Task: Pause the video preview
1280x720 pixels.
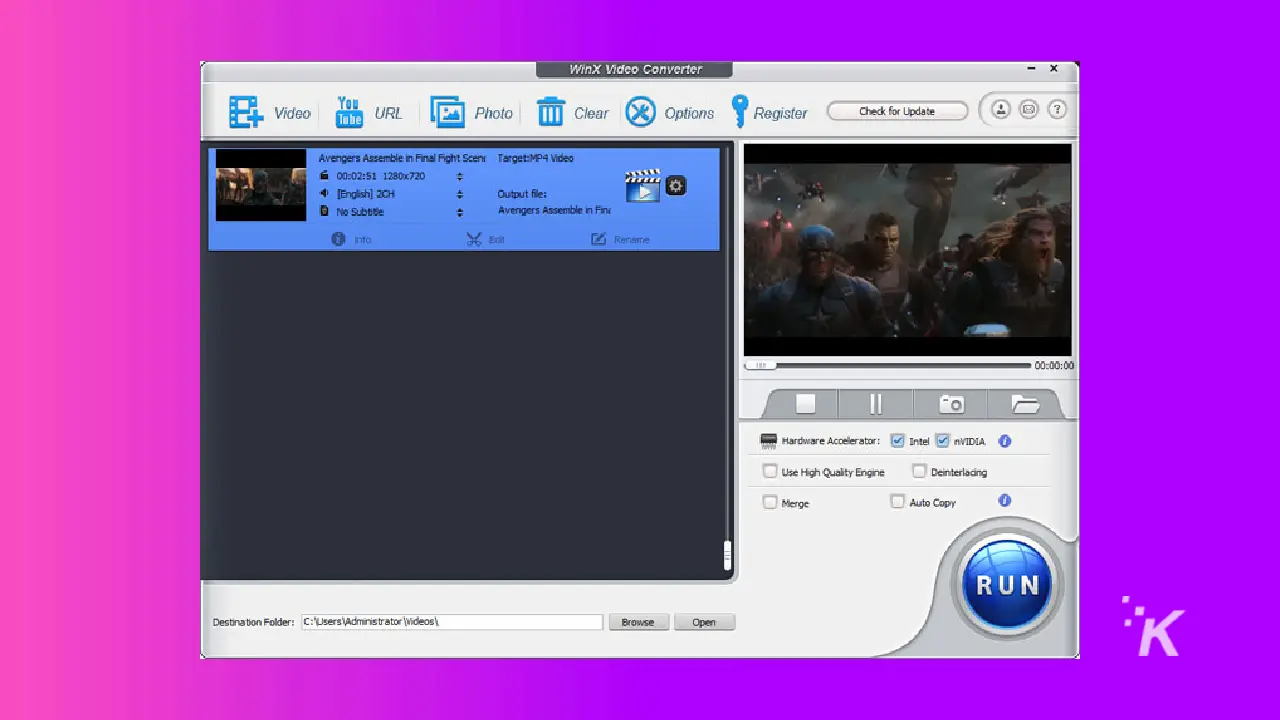Action: 876,403
